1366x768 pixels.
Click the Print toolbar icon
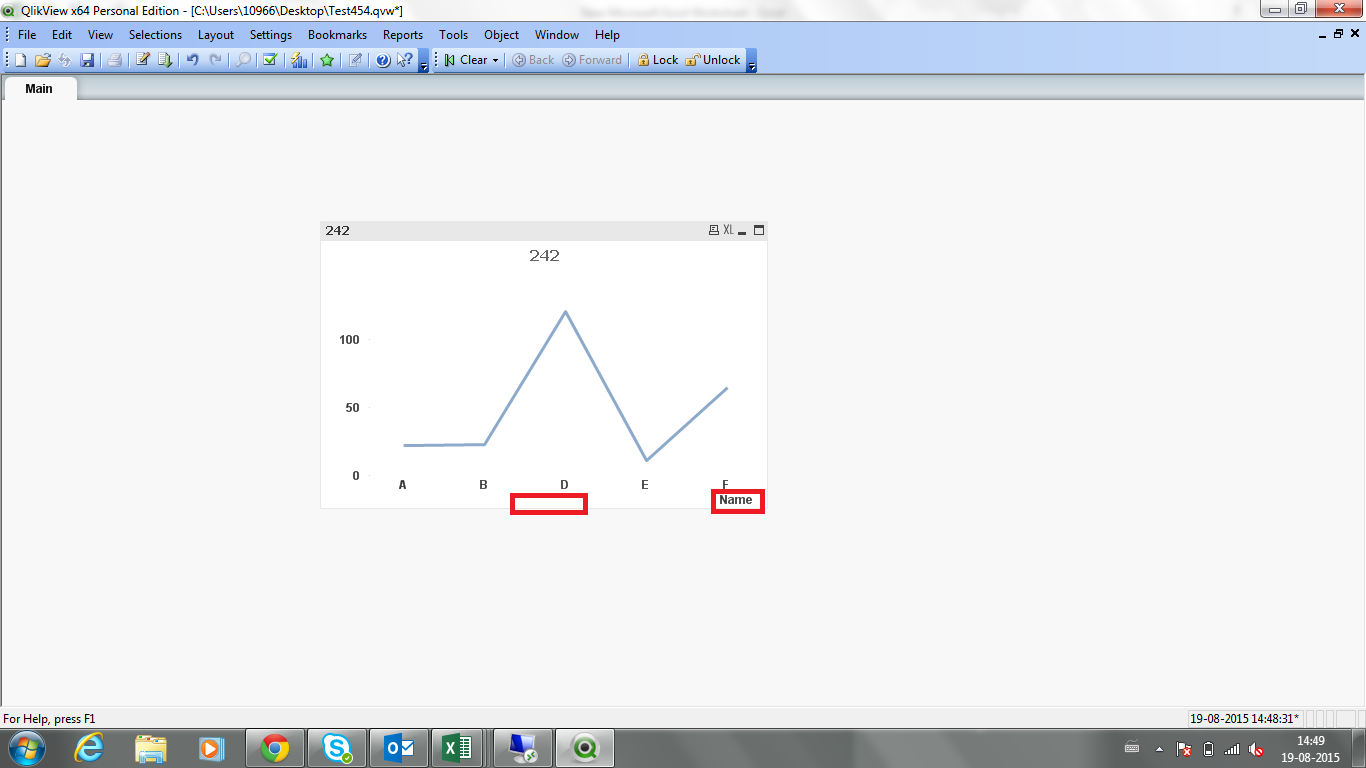(114, 60)
